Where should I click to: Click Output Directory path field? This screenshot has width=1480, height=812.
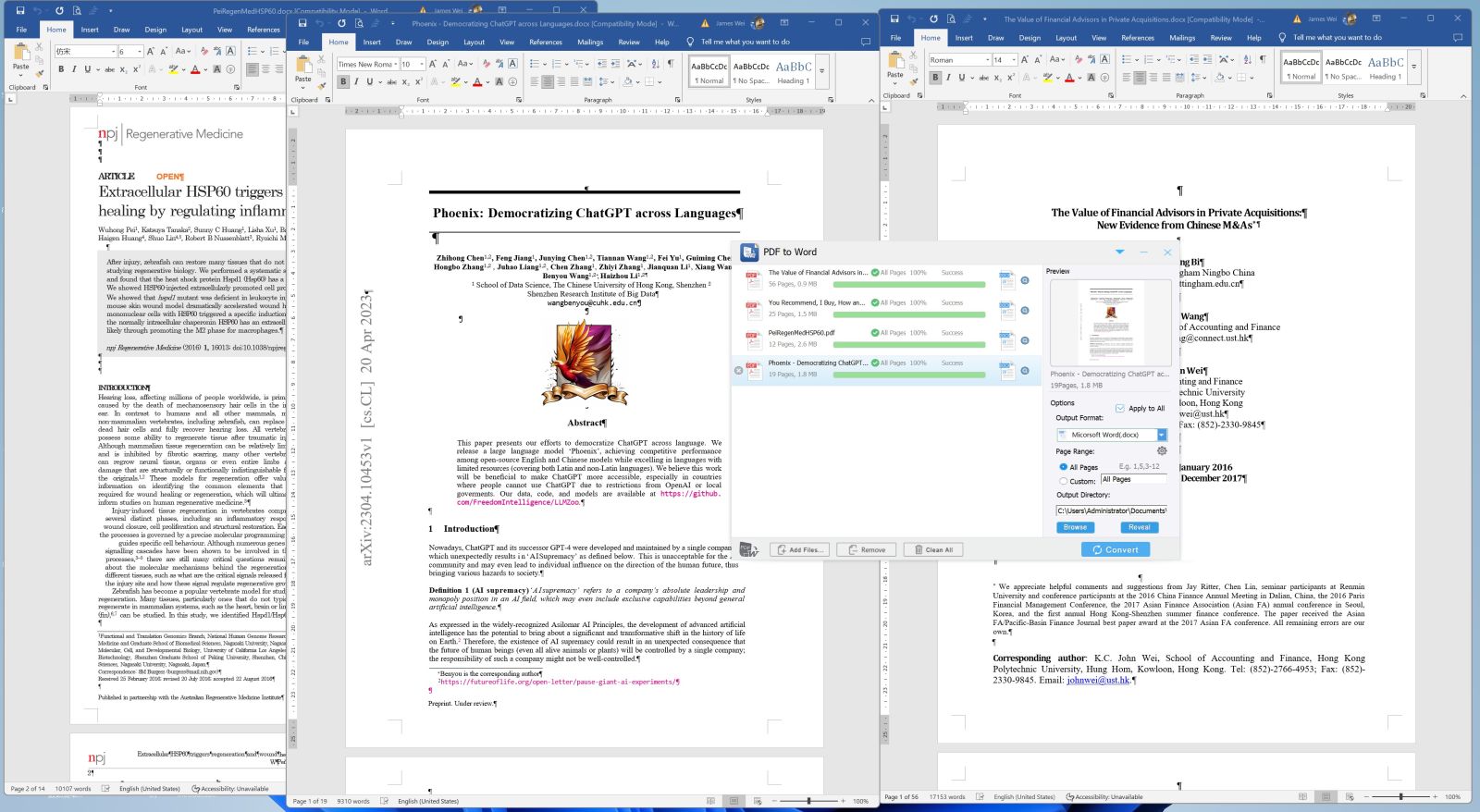coord(1111,511)
